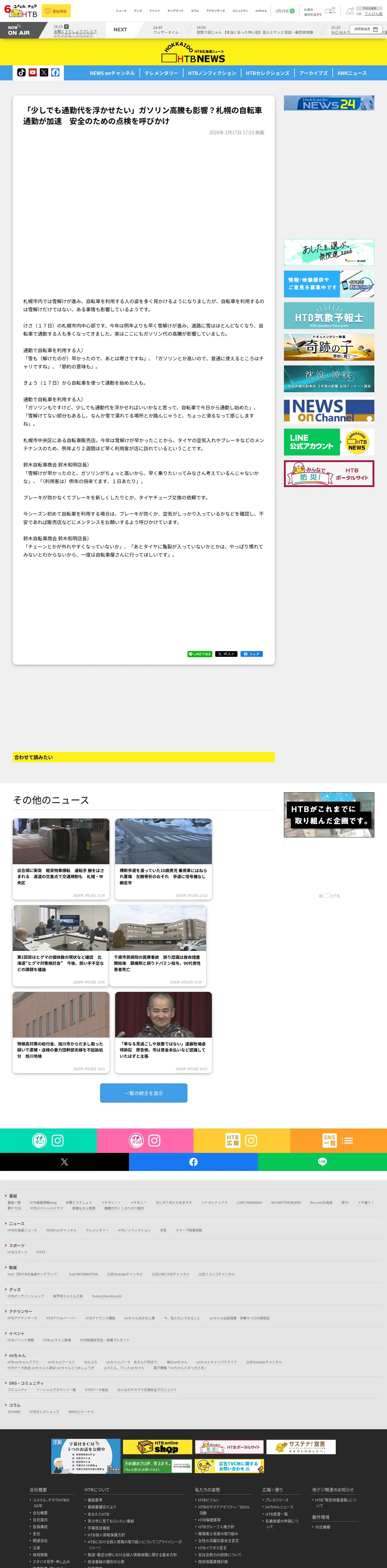This screenshot has height=1568, width=387.
Task: Open the Hokkaido NEWS 24 sidebar banner
Action: [x=329, y=103]
